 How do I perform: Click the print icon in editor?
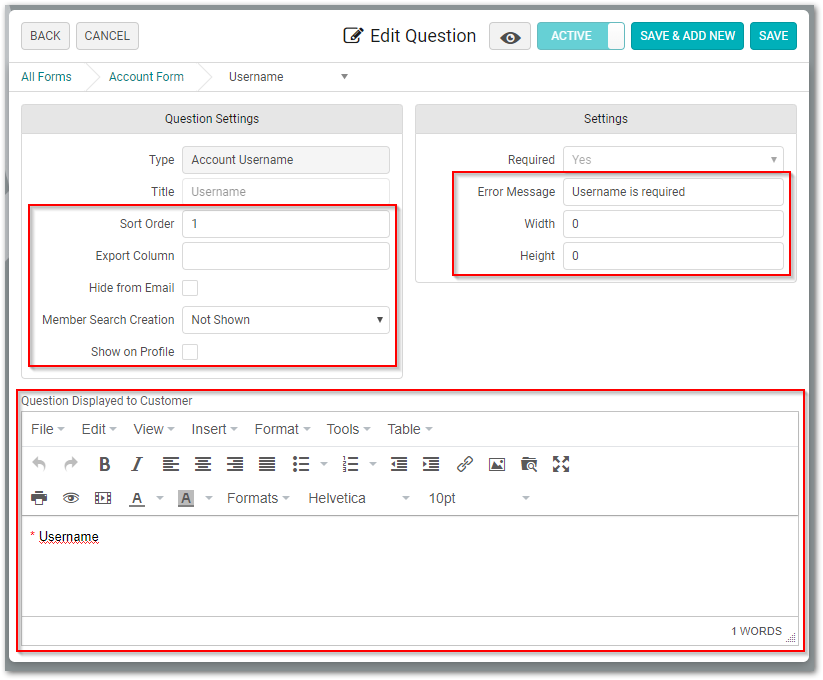click(x=39, y=498)
